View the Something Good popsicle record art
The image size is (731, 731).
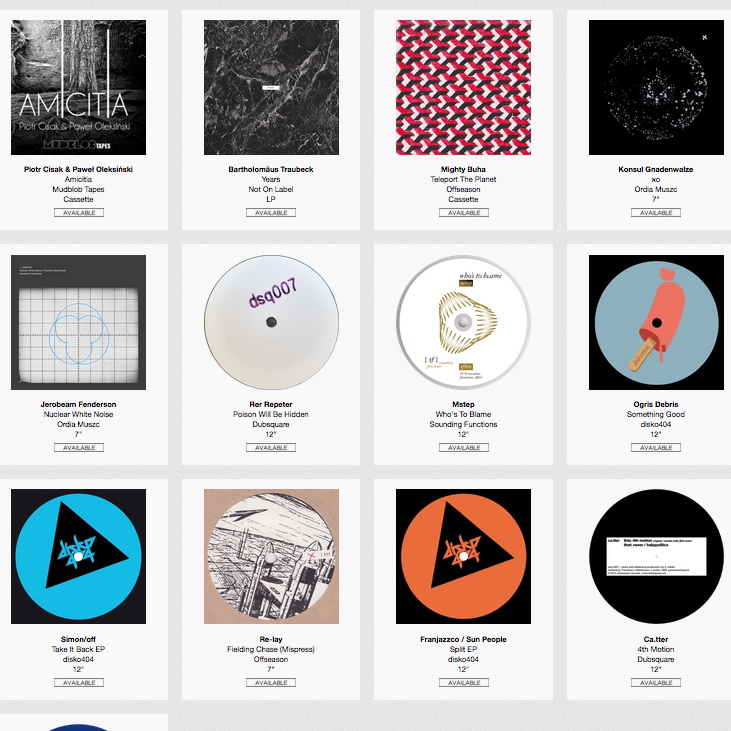(x=656, y=322)
